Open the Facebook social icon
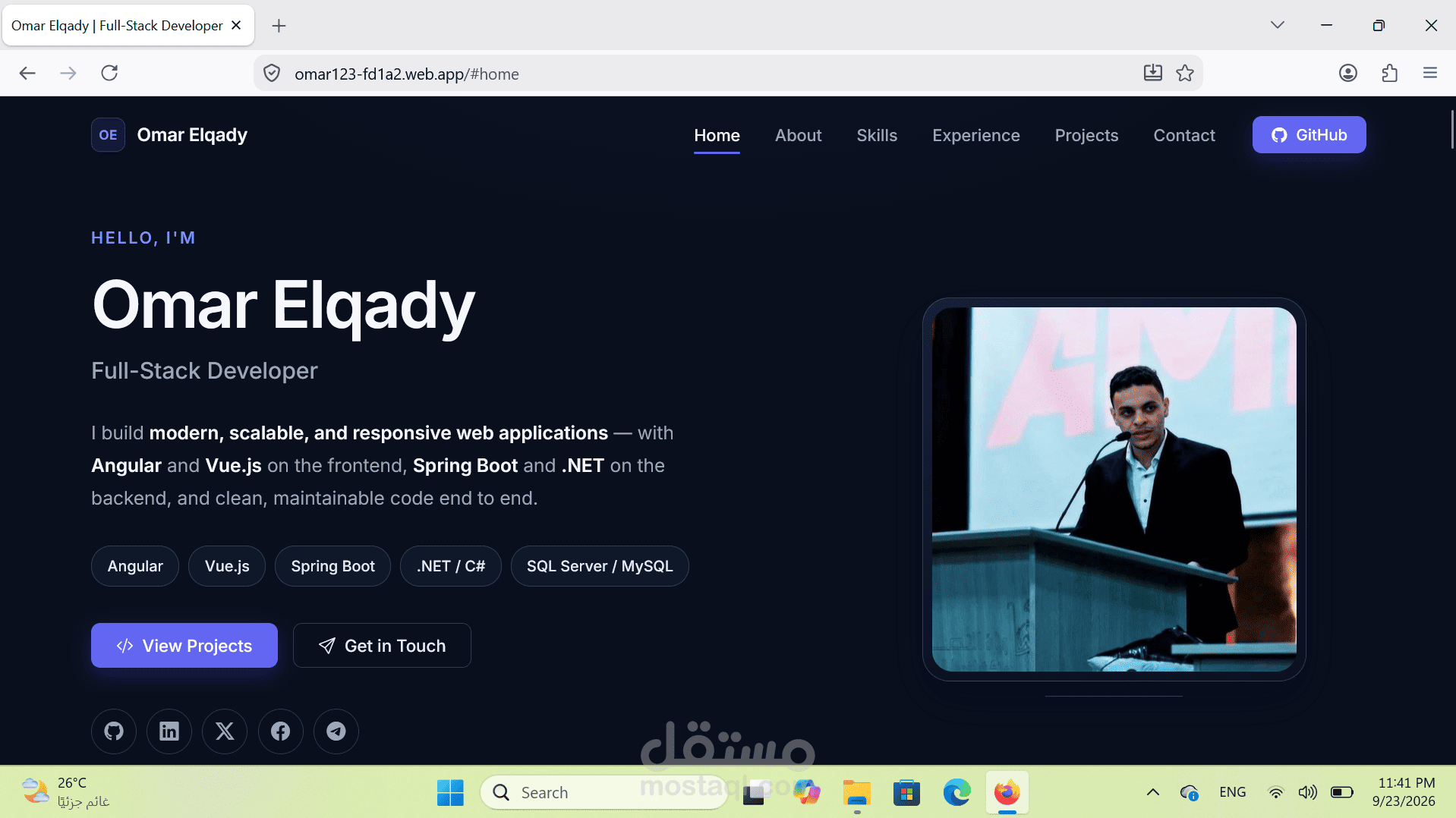Screen dimensions: 1456x818 281,731
